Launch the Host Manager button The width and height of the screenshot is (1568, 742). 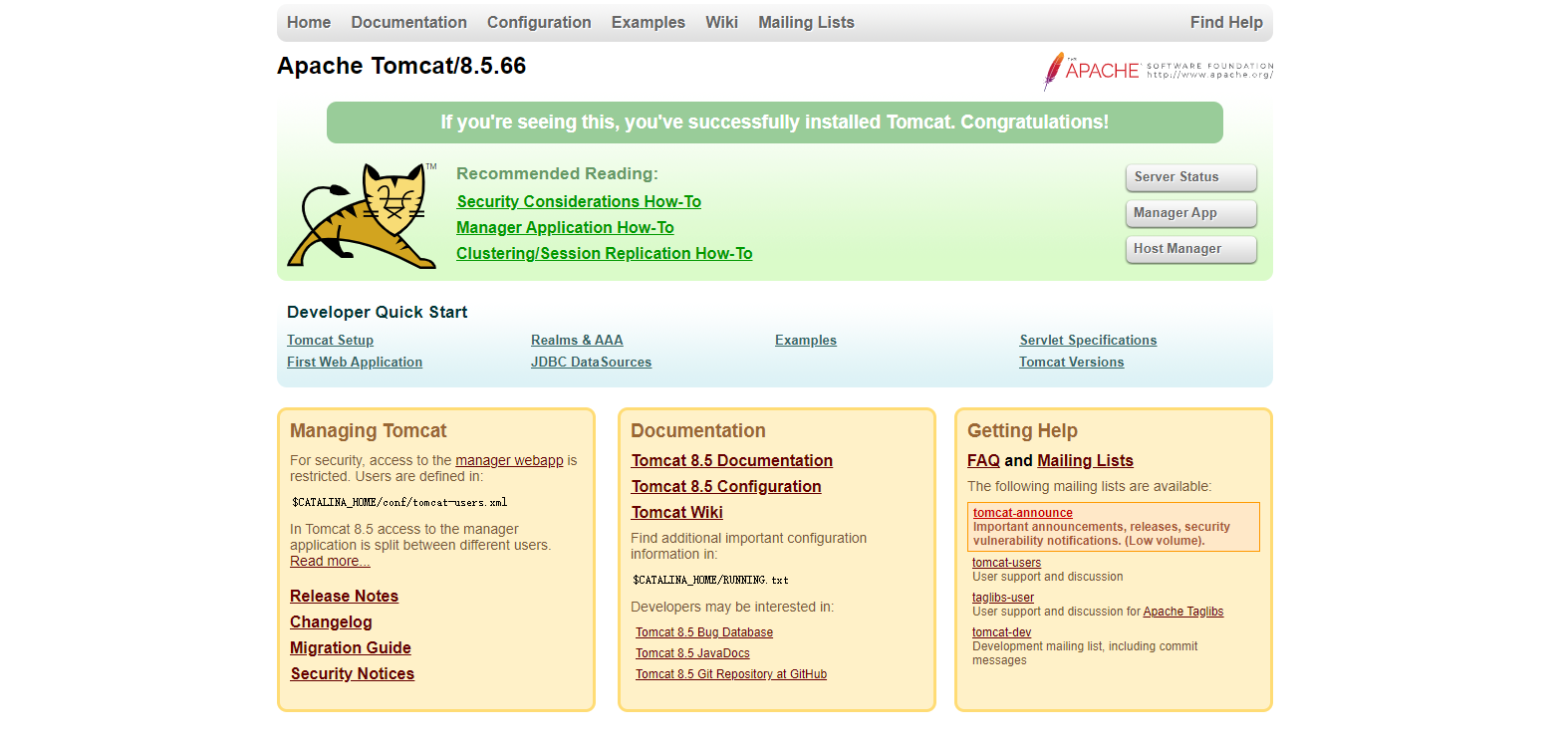1190,249
